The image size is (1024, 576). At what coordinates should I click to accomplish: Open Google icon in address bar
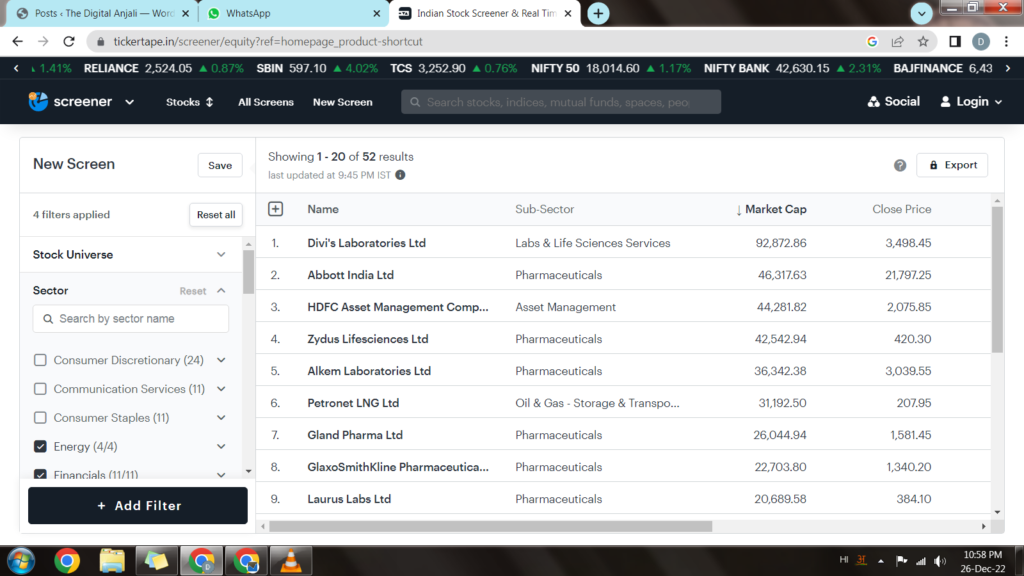[872, 41]
